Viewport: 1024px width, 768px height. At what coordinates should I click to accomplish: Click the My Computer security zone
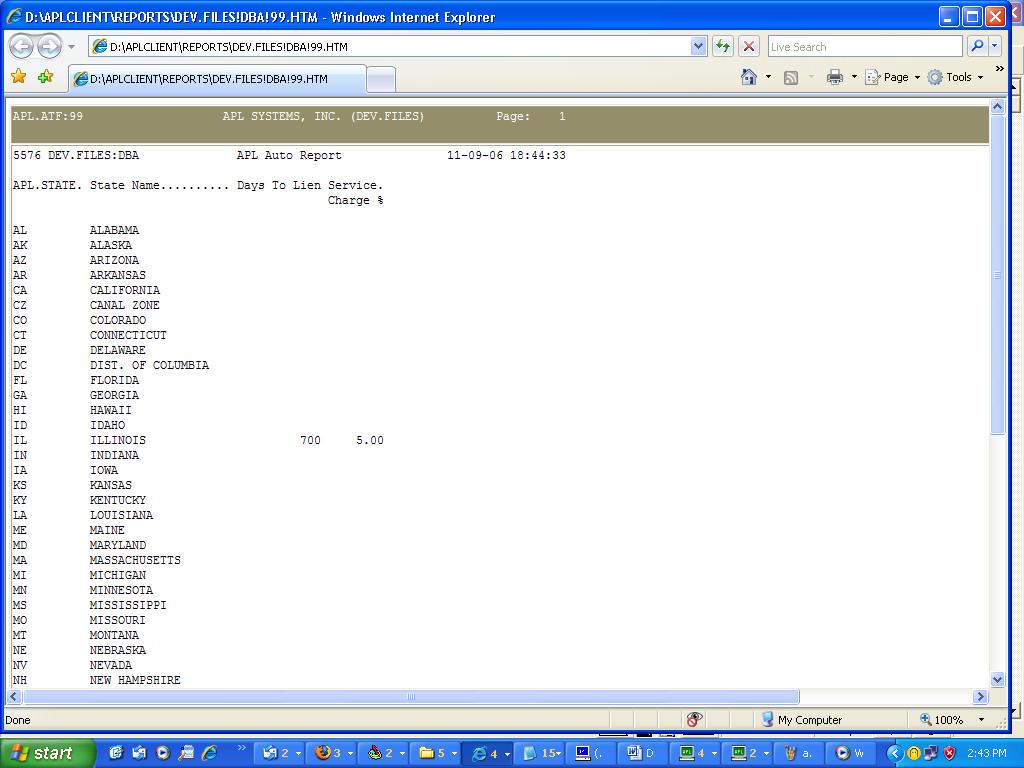tap(802, 720)
